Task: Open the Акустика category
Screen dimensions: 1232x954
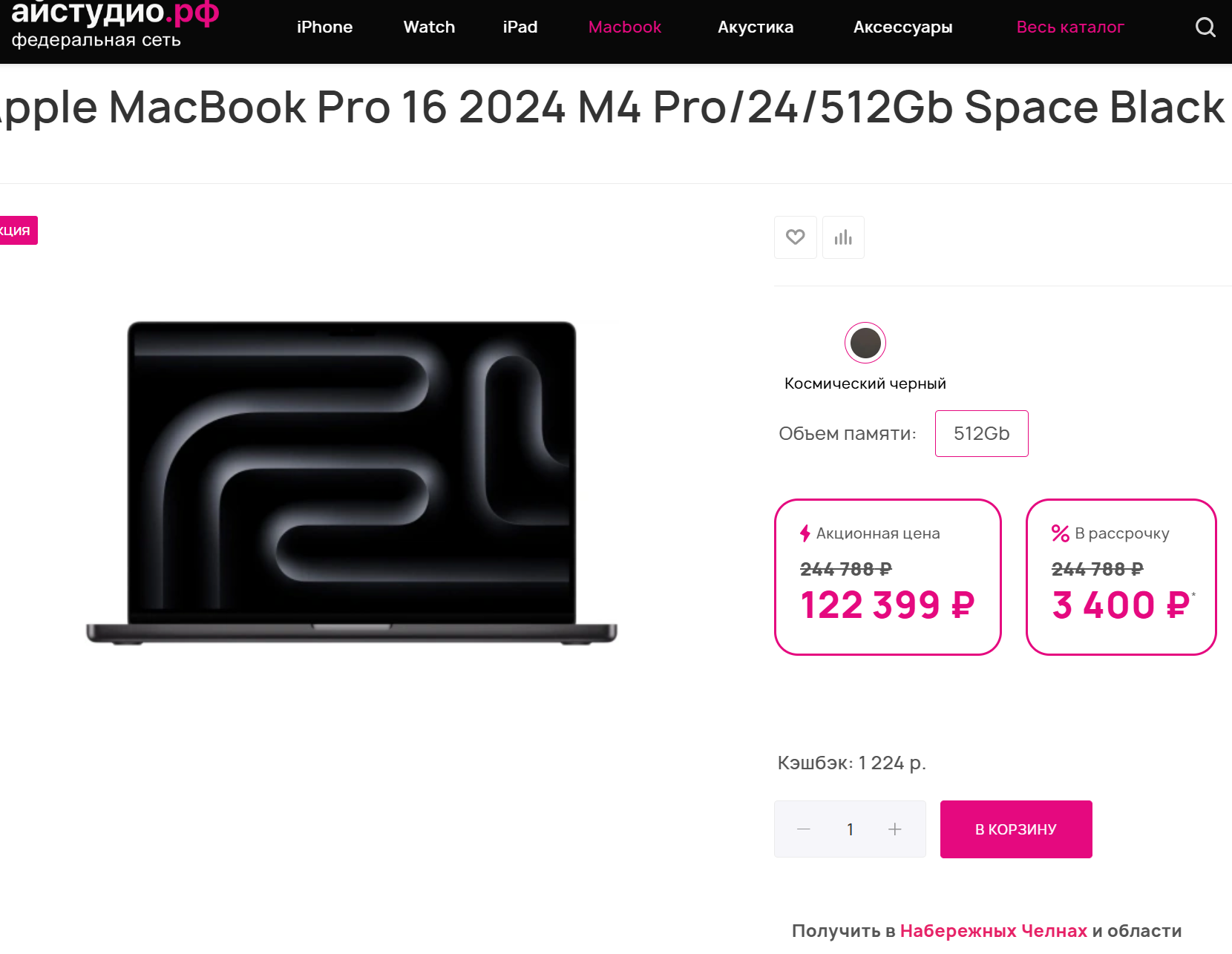Action: [x=756, y=27]
